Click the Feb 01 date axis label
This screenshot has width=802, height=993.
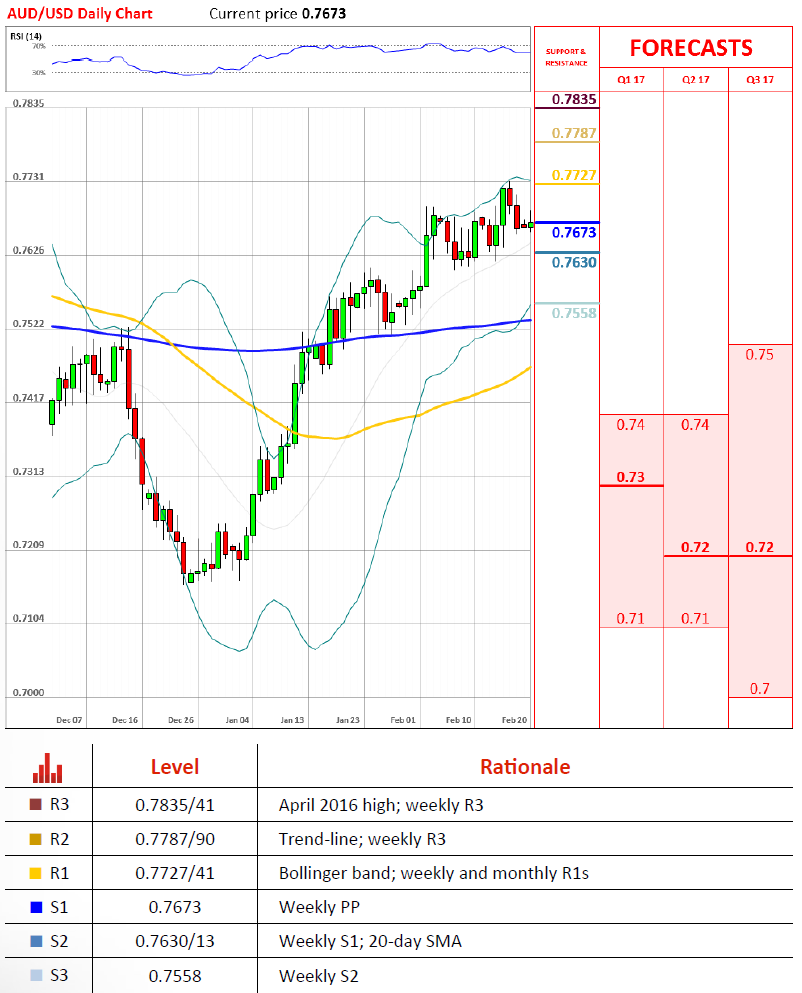(x=403, y=720)
